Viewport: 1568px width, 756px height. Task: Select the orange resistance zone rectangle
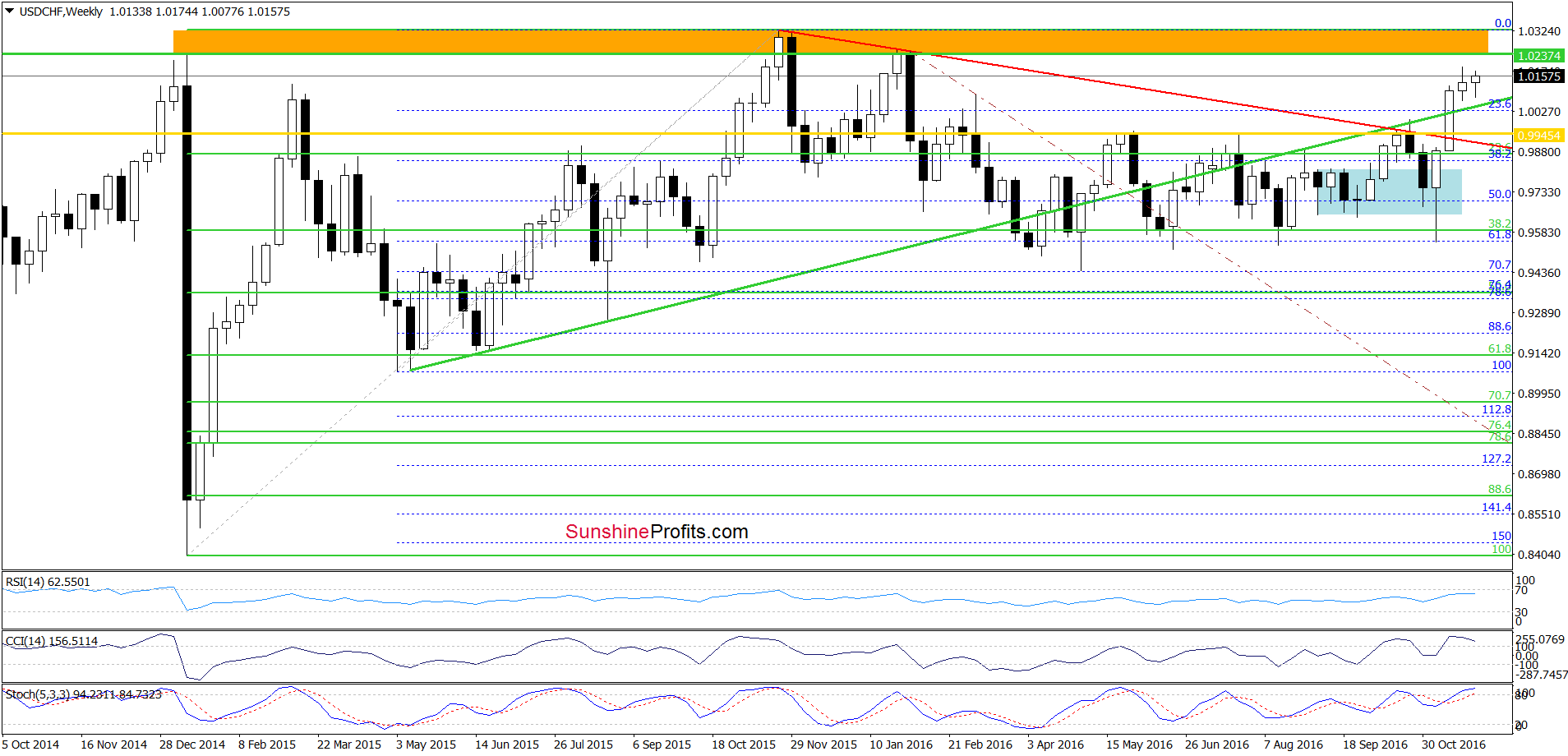pyautogui.click(x=831, y=41)
